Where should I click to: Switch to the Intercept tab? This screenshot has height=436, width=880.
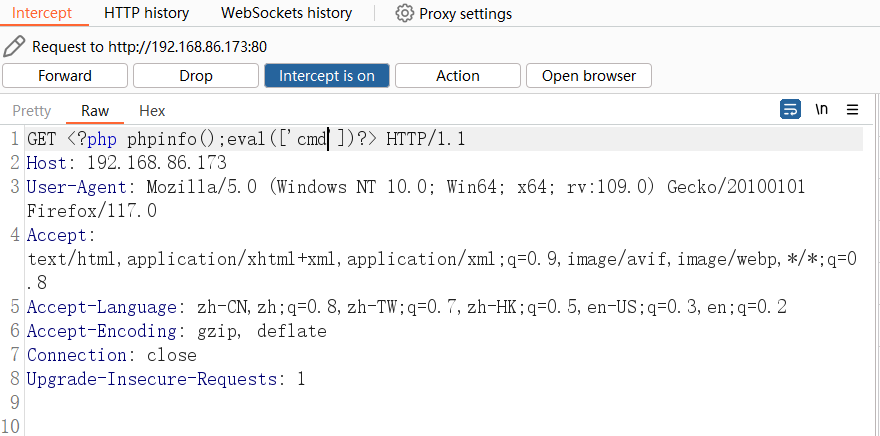click(x=42, y=13)
